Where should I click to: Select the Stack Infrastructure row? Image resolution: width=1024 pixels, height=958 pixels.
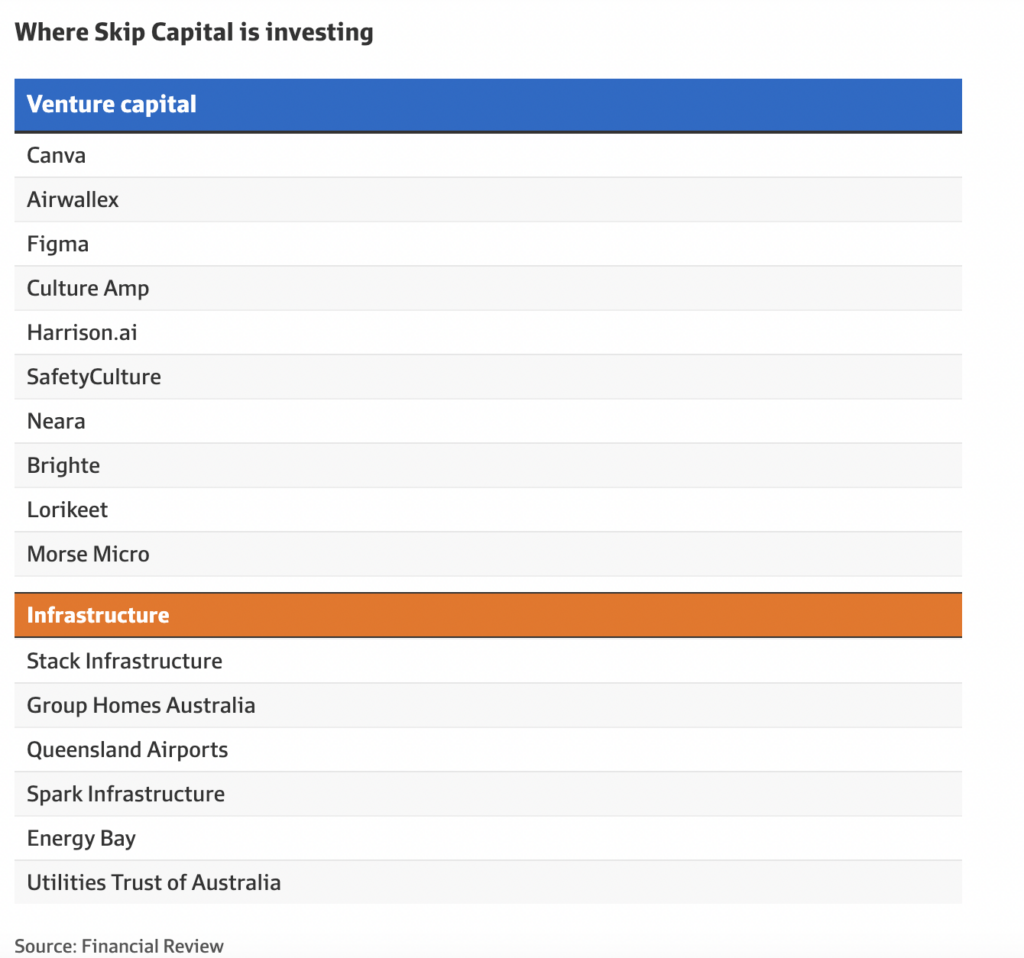[125, 661]
